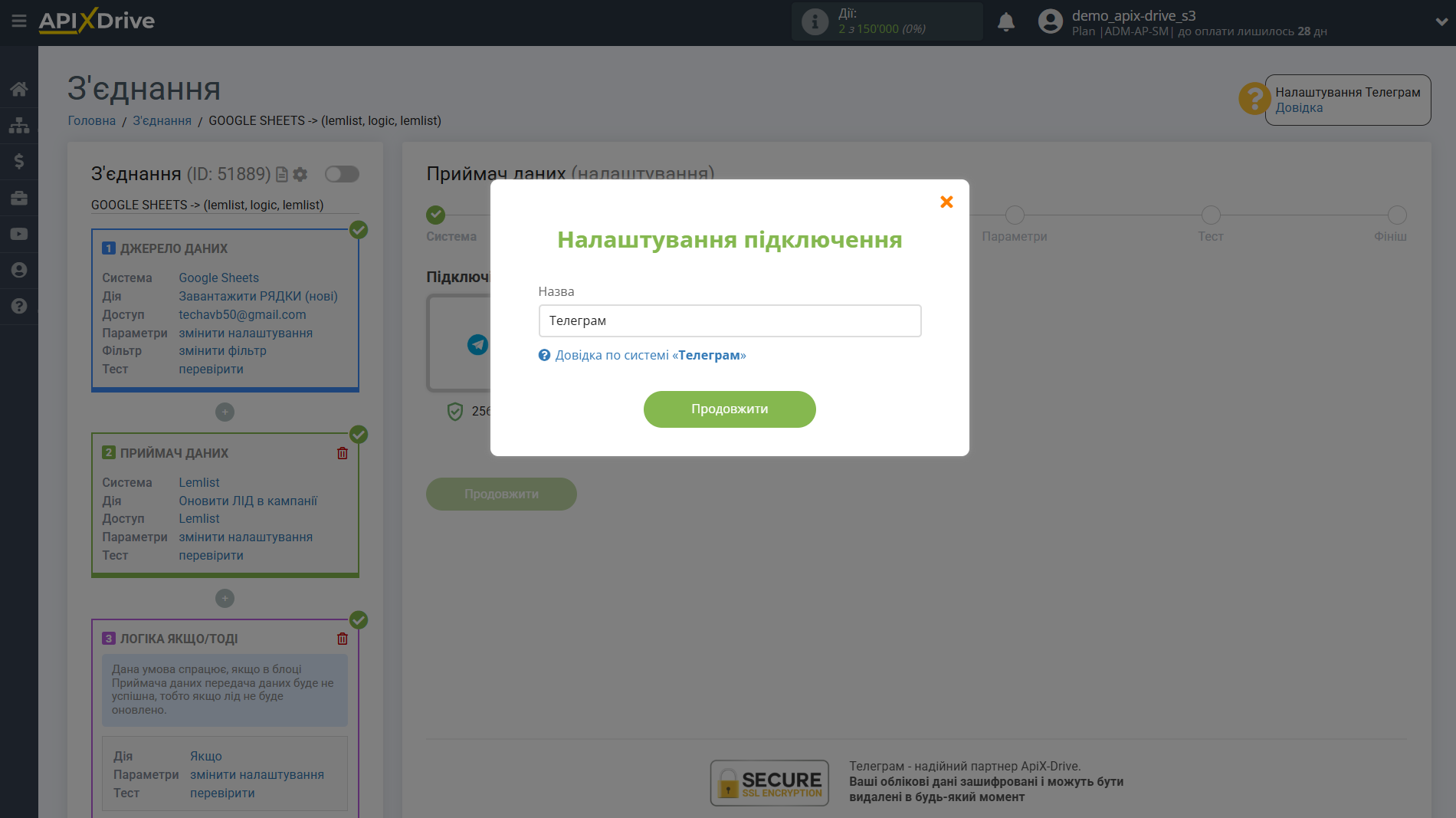The image size is (1456, 818).
Task: Click the Telegram connection icon
Action: (477, 345)
